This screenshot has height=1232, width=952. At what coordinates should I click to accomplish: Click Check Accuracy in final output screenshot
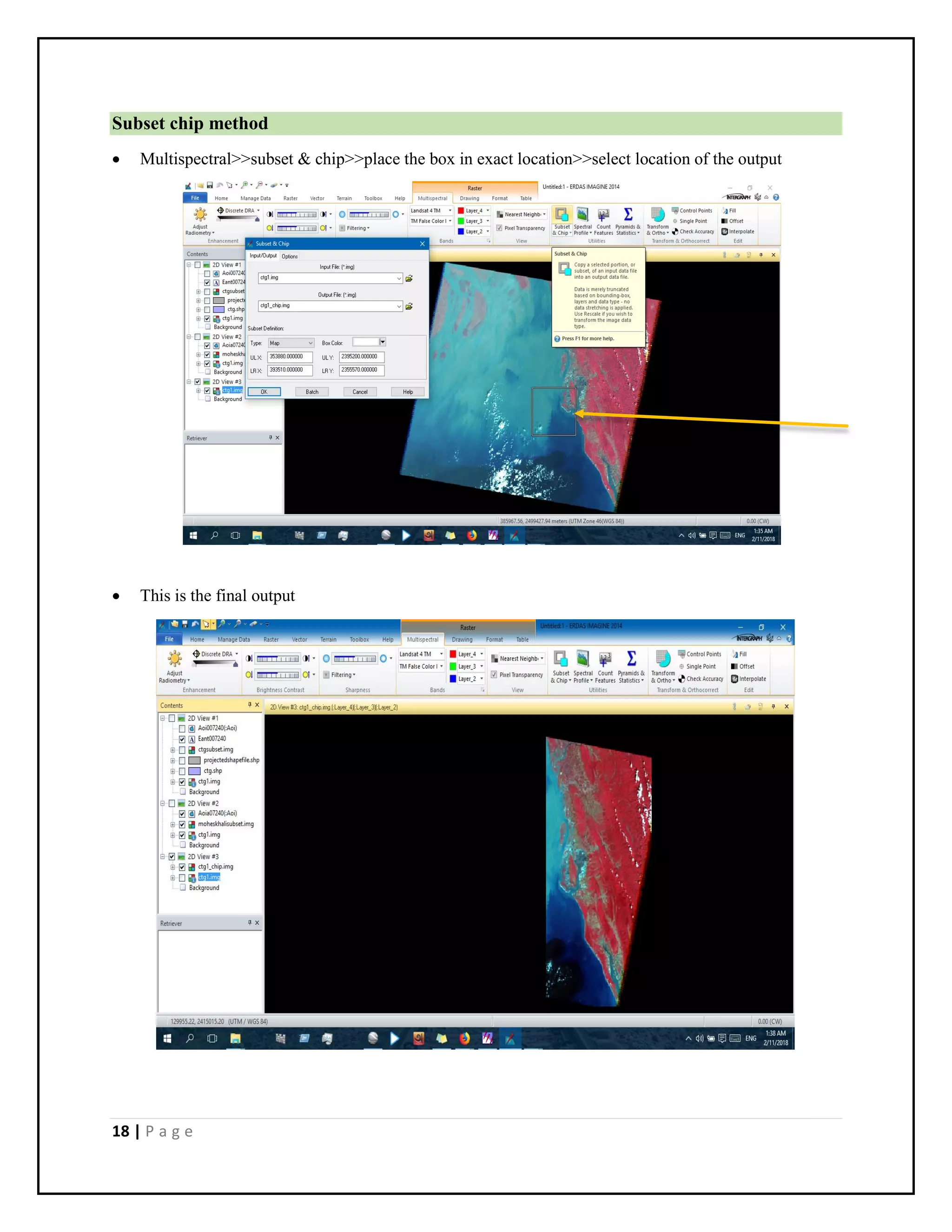point(701,679)
